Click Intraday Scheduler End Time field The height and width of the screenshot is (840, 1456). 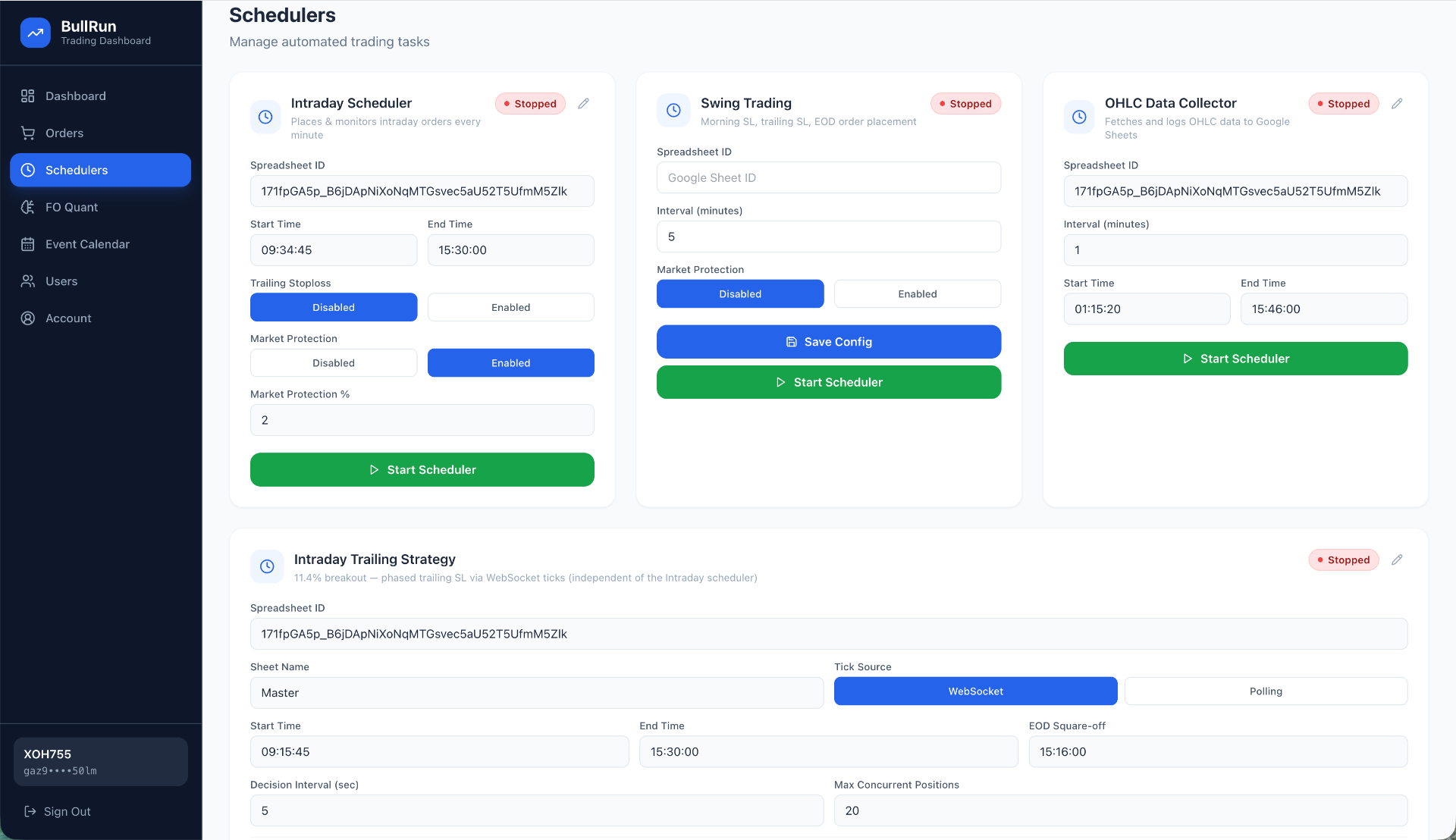[x=510, y=250]
